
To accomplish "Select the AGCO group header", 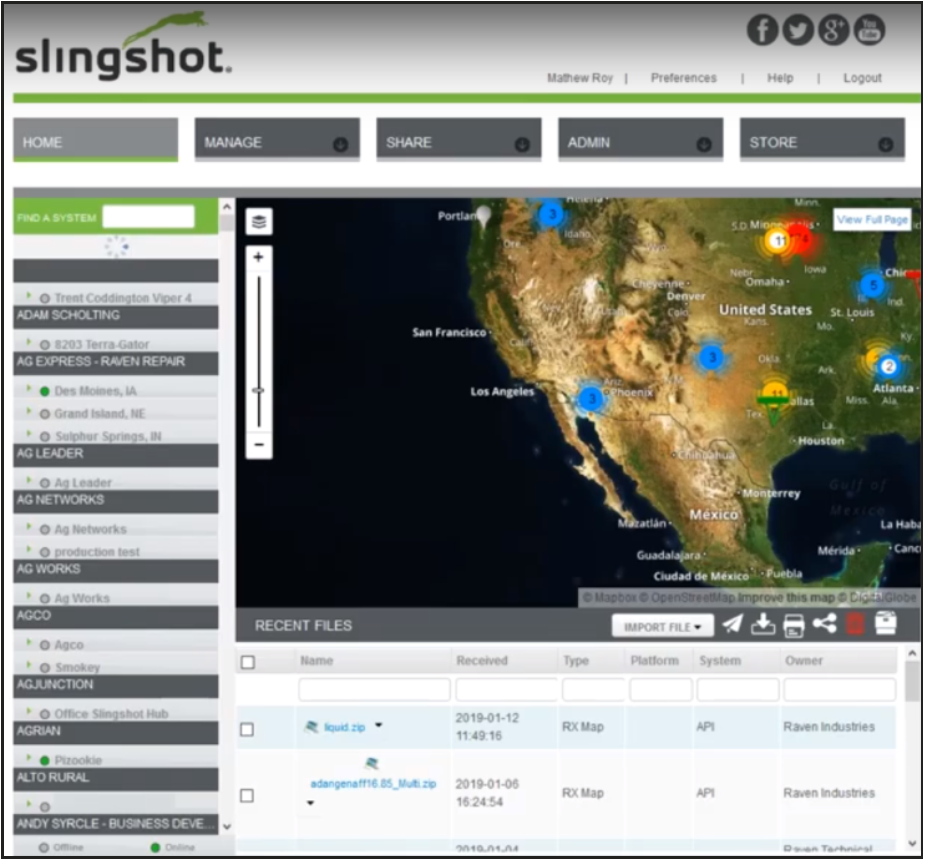I will tap(116, 616).
